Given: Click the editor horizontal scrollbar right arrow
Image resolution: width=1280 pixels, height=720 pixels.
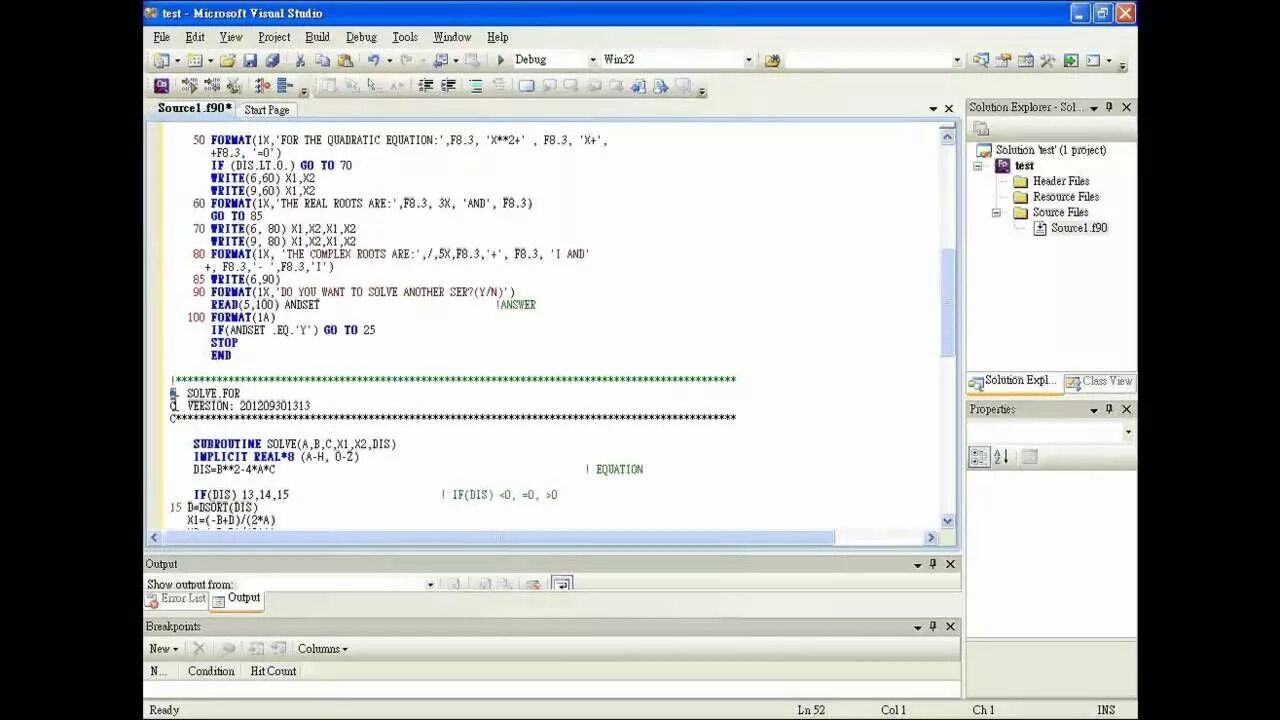Looking at the screenshot, I should click(x=930, y=537).
